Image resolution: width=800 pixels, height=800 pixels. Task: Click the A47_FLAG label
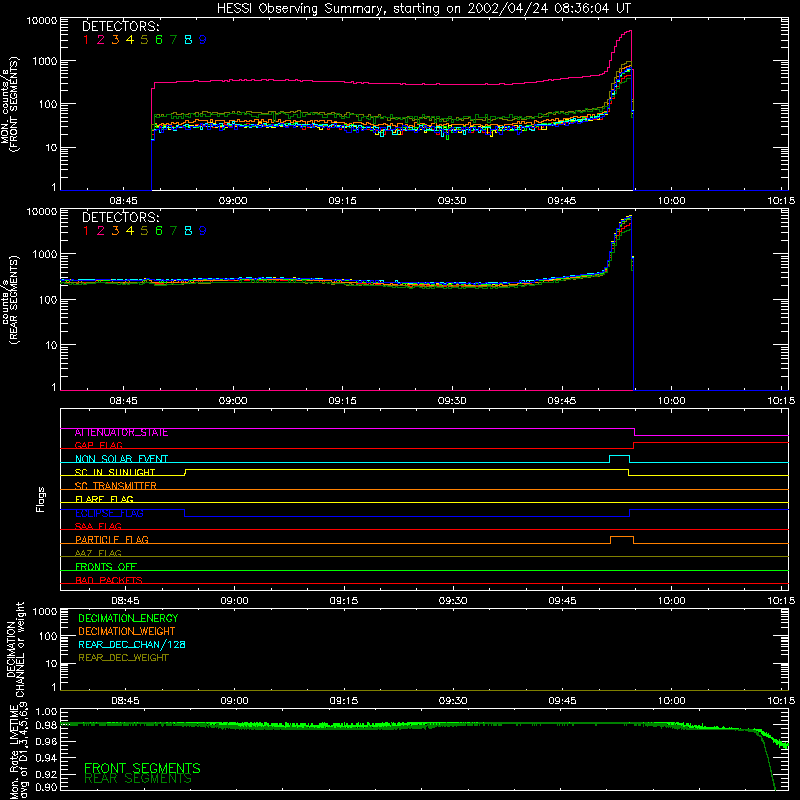[x=98, y=553]
